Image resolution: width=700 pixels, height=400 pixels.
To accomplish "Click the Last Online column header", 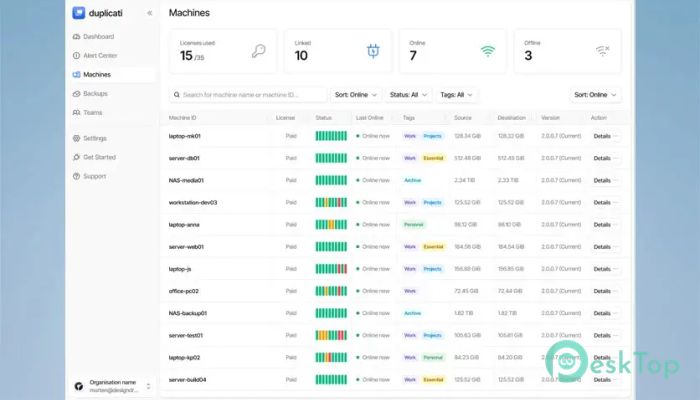I will pos(370,118).
